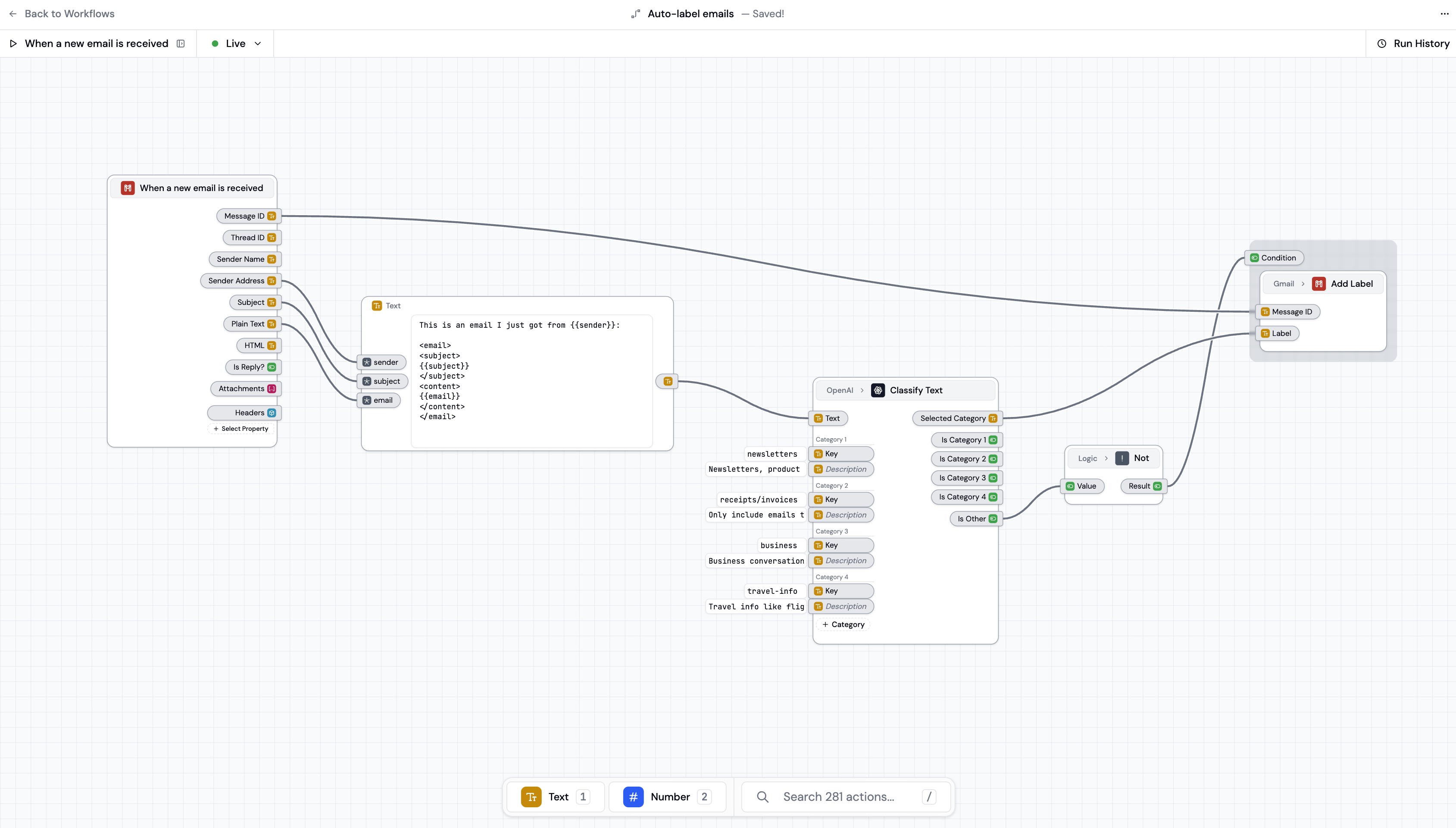Click the Search 281 actions field
1456x828 pixels.
pos(838,797)
